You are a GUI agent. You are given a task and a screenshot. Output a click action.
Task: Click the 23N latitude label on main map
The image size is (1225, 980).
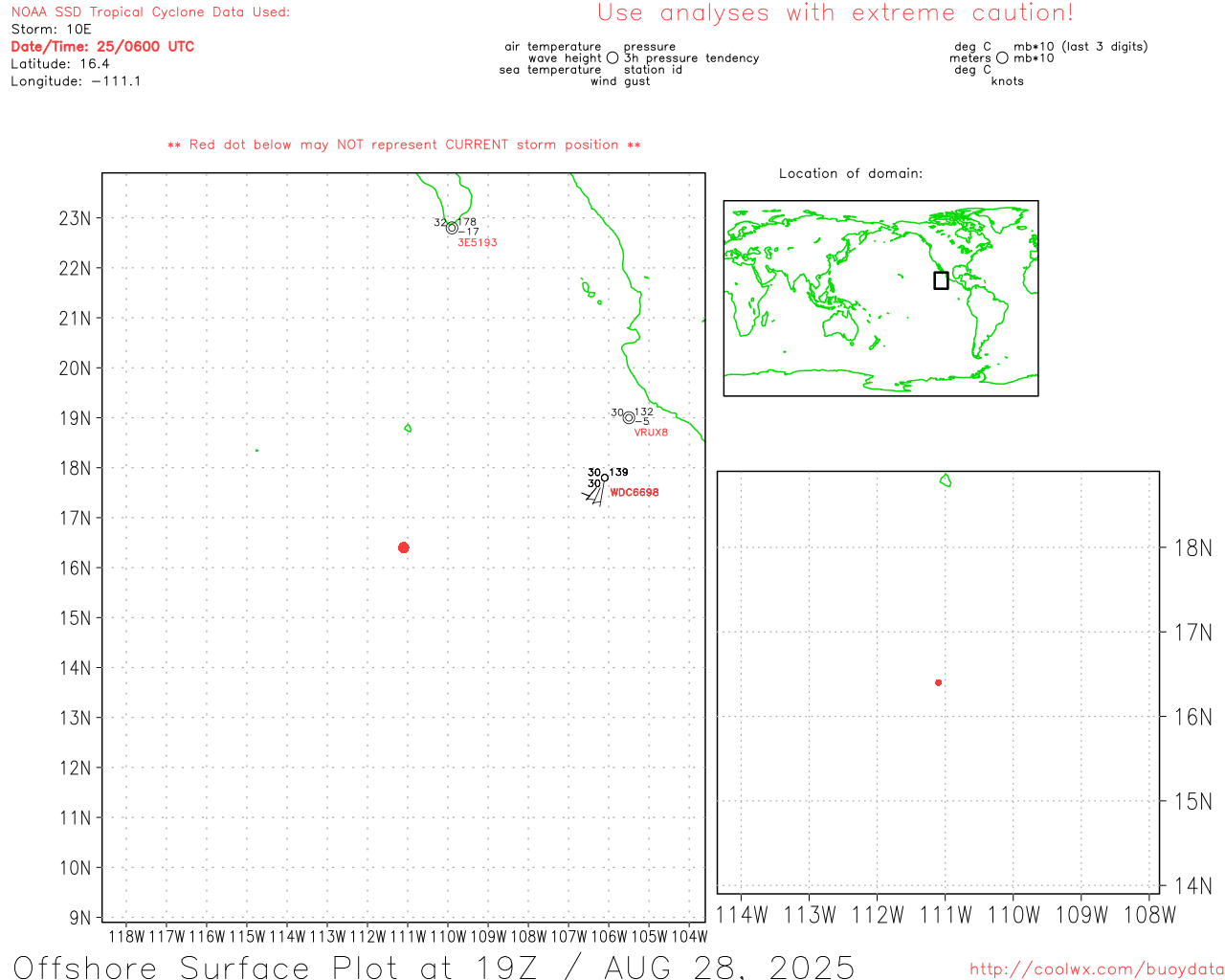tap(76, 218)
